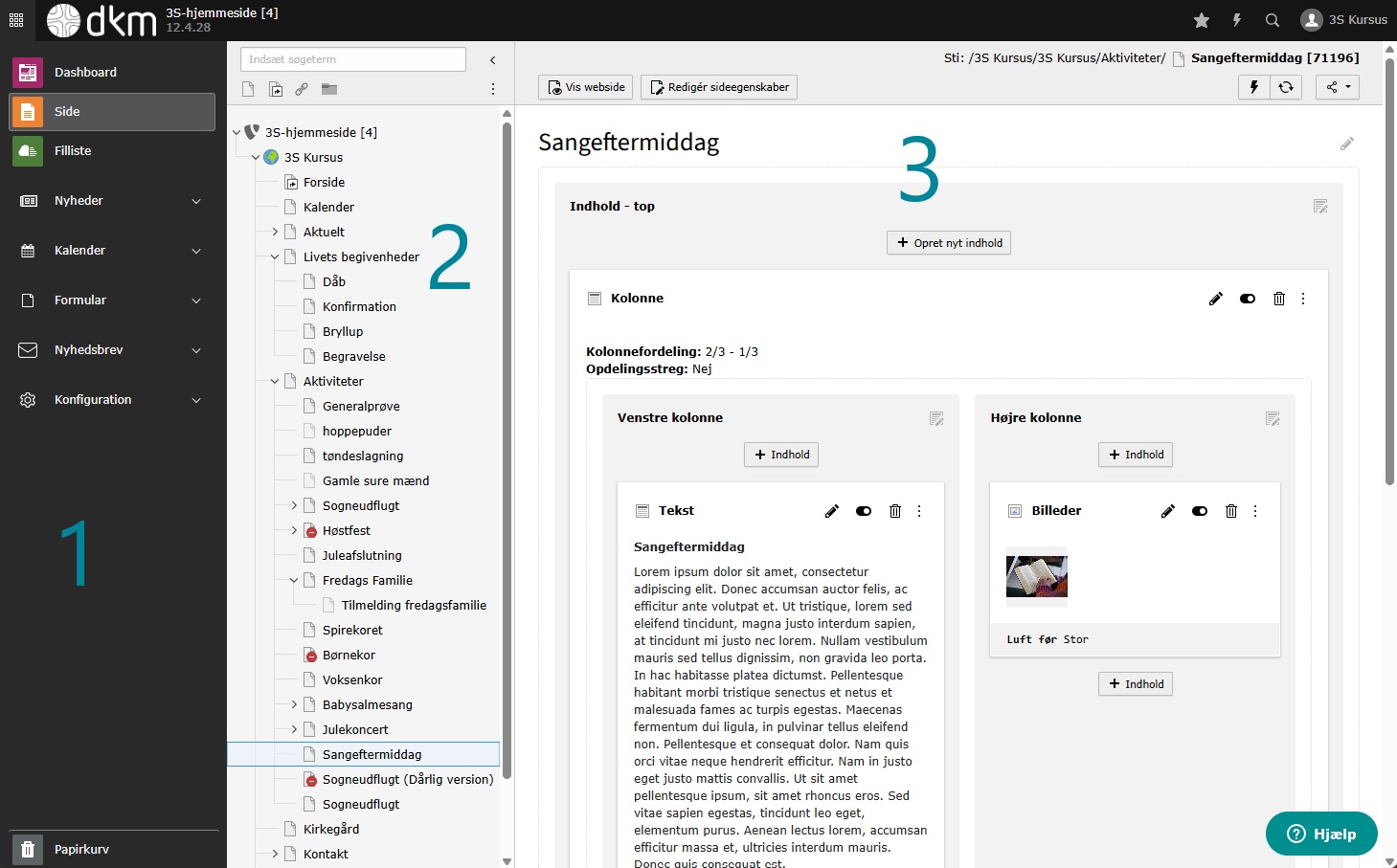Open the Filliste module

pyautogui.click(x=112, y=151)
